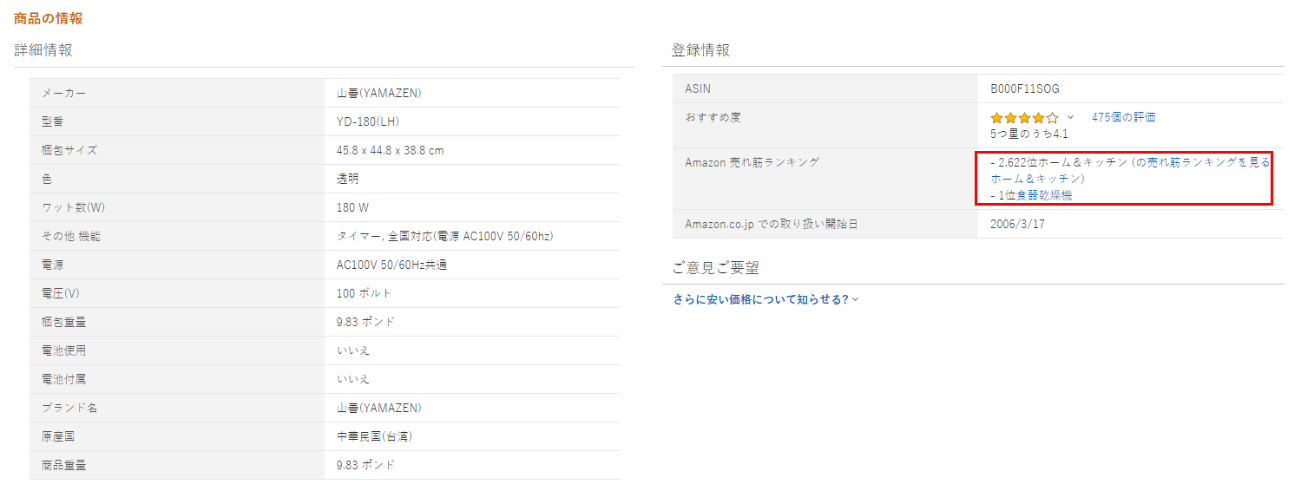Select 9.83 ポンド in 梱包重量 row
This screenshot has width=1301, height=491.
(366, 322)
